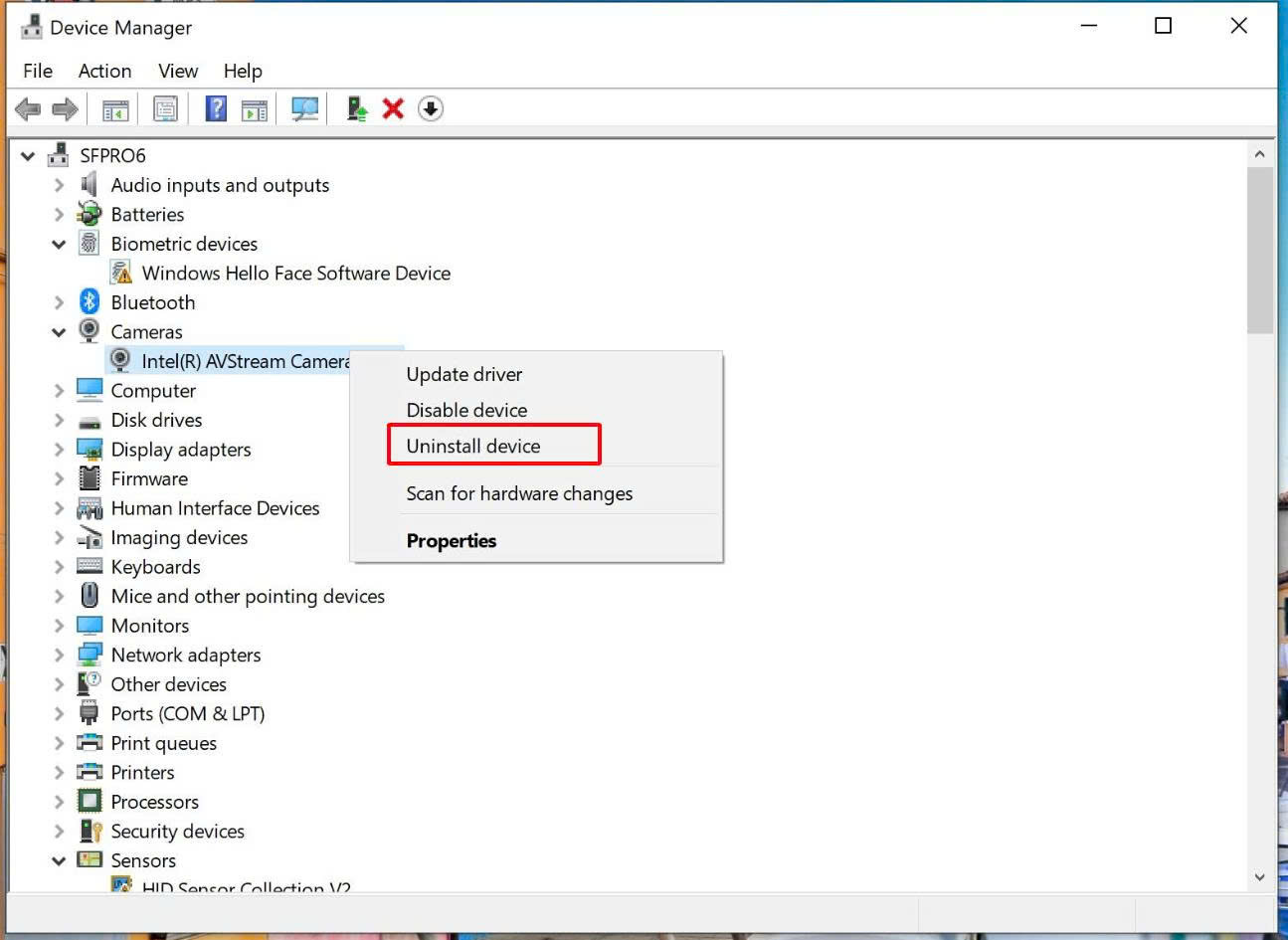Expand the Printers node
Screen dimensions: 1288x940
click(x=59, y=772)
